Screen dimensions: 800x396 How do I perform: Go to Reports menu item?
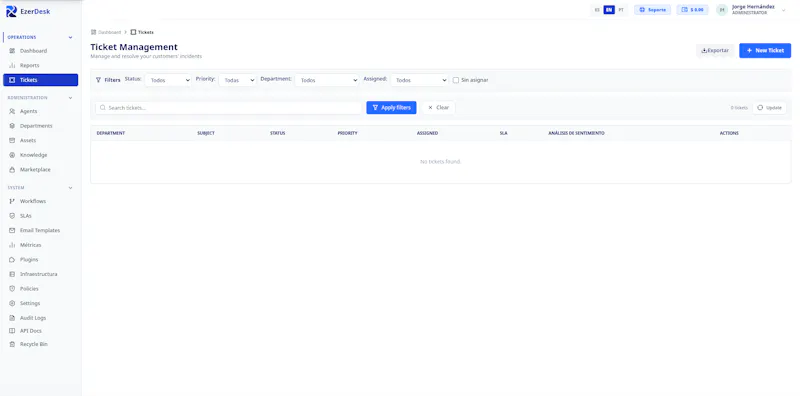[x=40, y=65]
